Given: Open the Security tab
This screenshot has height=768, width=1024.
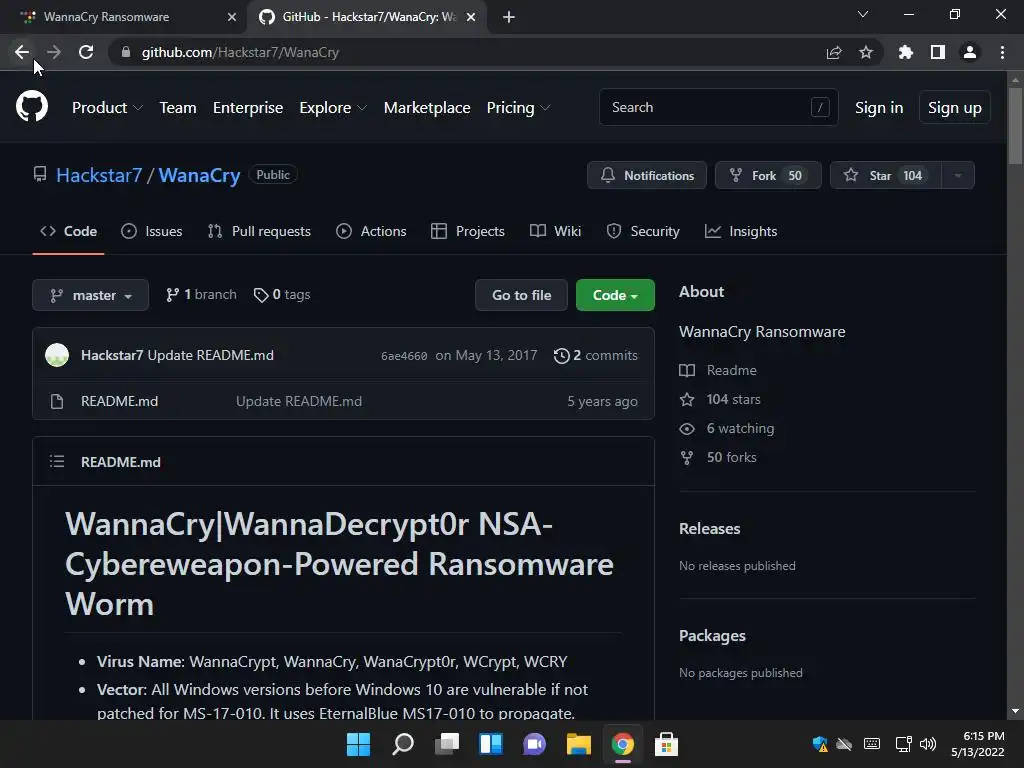Looking at the screenshot, I should pos(643,231).
